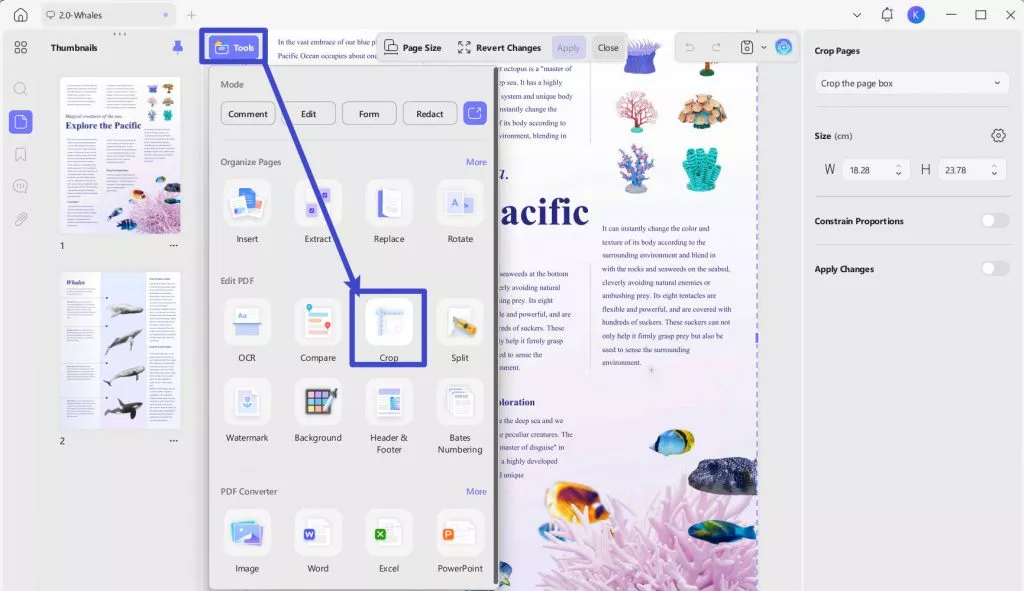Toggle Constrain Proportions switch
This screenshot has height=591, width=1024.
pos(995,221)
